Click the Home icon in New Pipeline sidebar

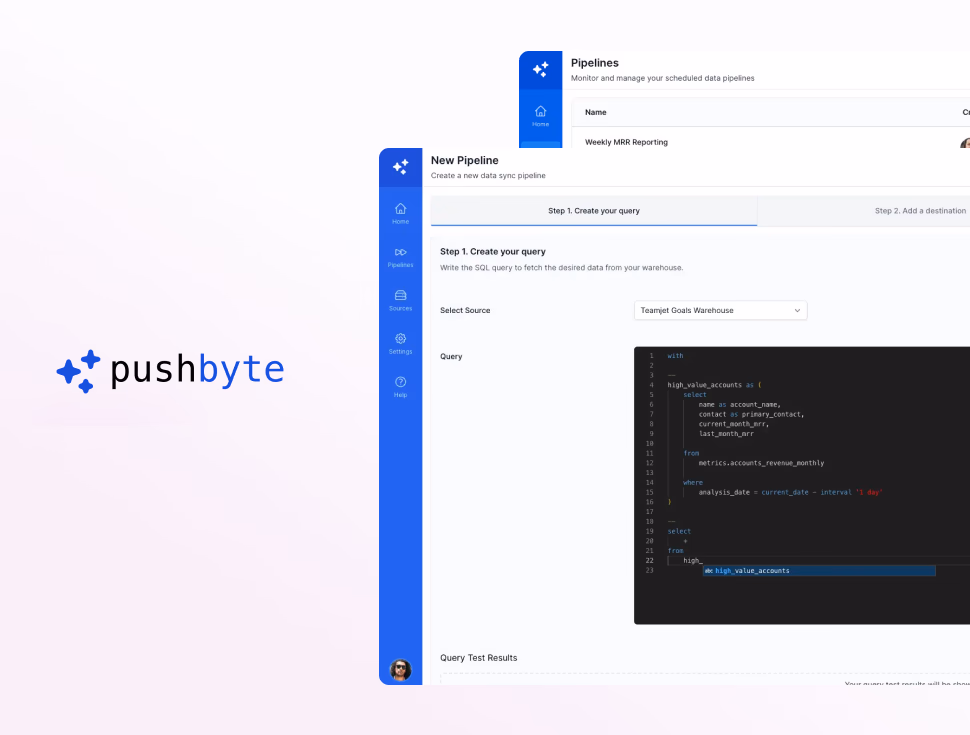400,210
